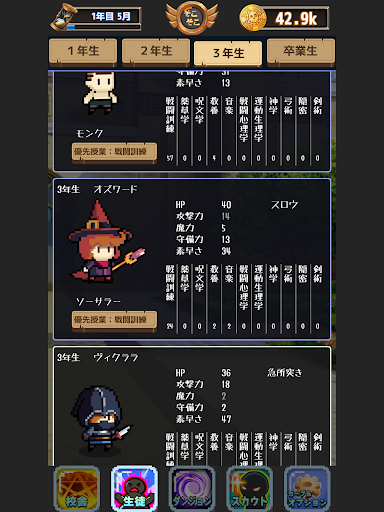Click the winged そこそこ rank badge
The width and height of the screenshot is (384, 512).
[192, 18]
